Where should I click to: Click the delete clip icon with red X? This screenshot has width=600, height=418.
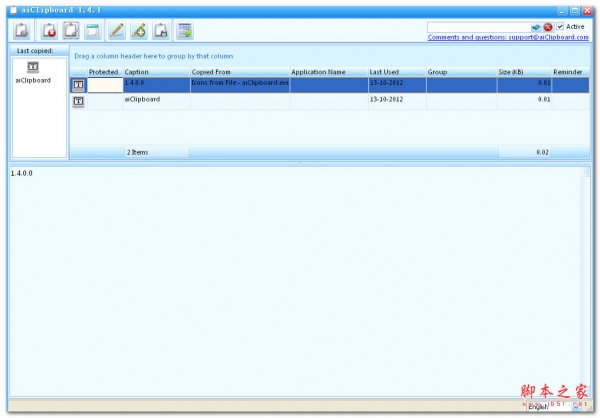coord(49,30)
